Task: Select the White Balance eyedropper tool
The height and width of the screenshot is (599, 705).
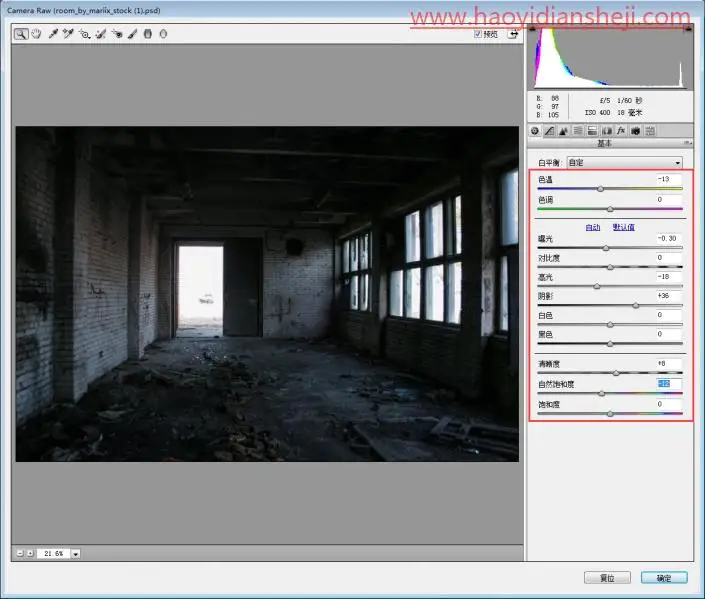Action: (x=53, y=34)
